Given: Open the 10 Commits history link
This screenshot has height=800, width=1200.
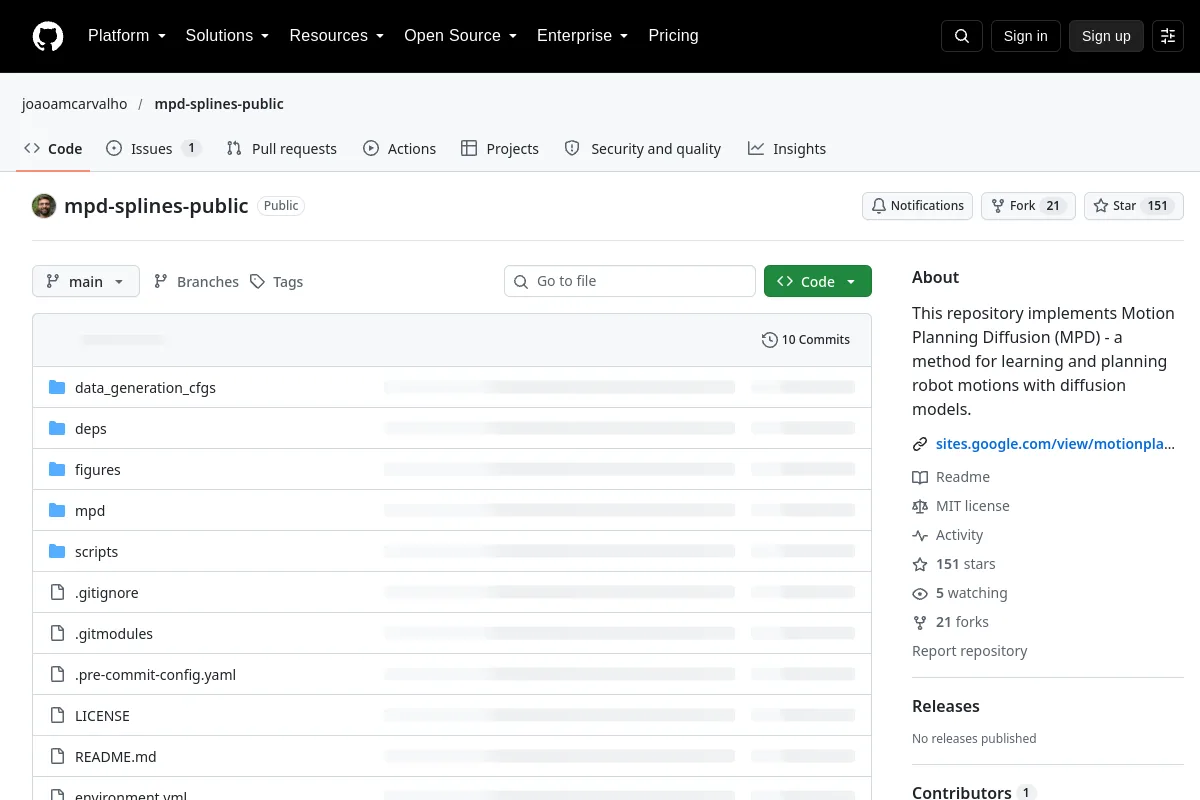Looking at the screenshot, I should (806, 340).
